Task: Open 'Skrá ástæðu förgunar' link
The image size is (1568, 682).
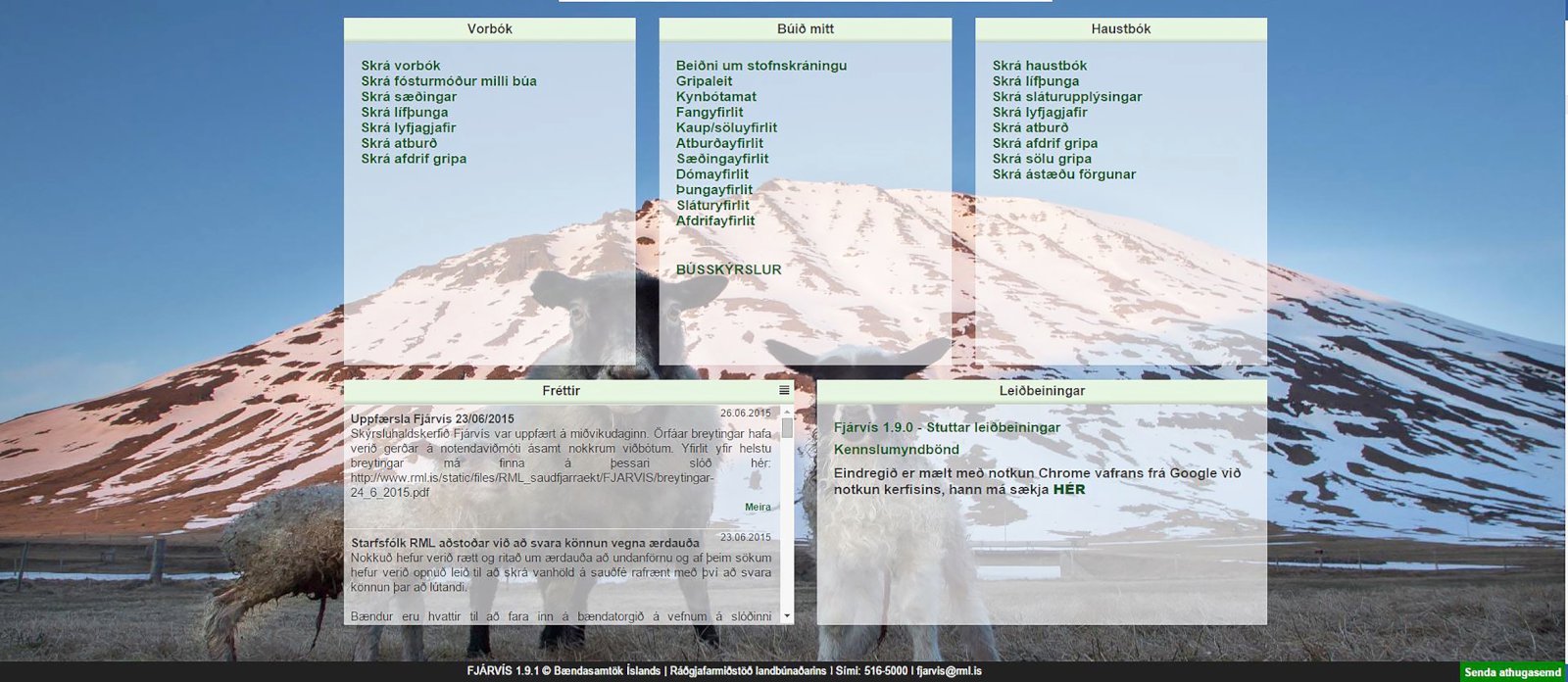Action: pyautogui.click(x=1063, y=174)
